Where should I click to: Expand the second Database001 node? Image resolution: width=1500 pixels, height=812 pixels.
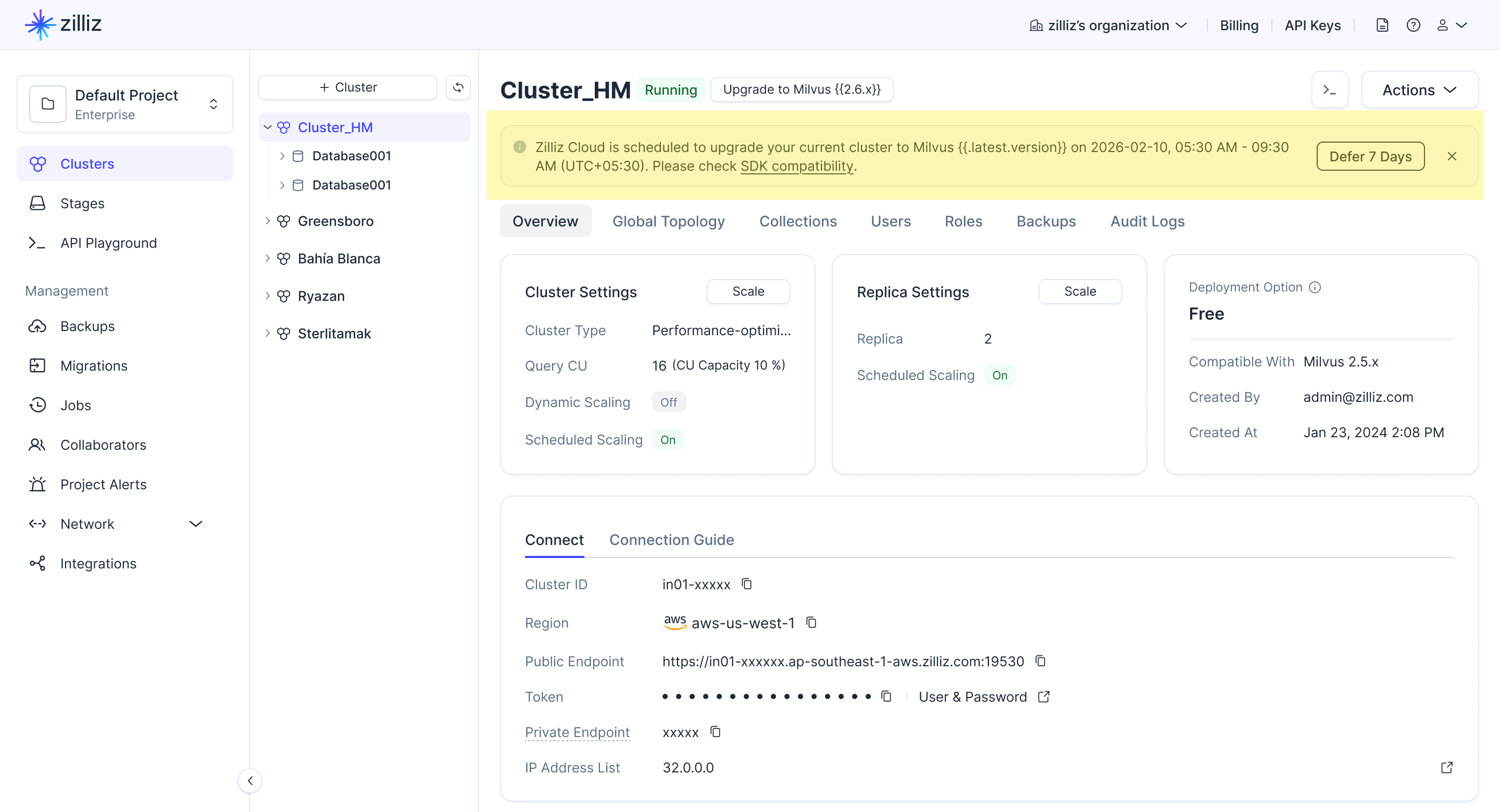click(x=282, y=185)
